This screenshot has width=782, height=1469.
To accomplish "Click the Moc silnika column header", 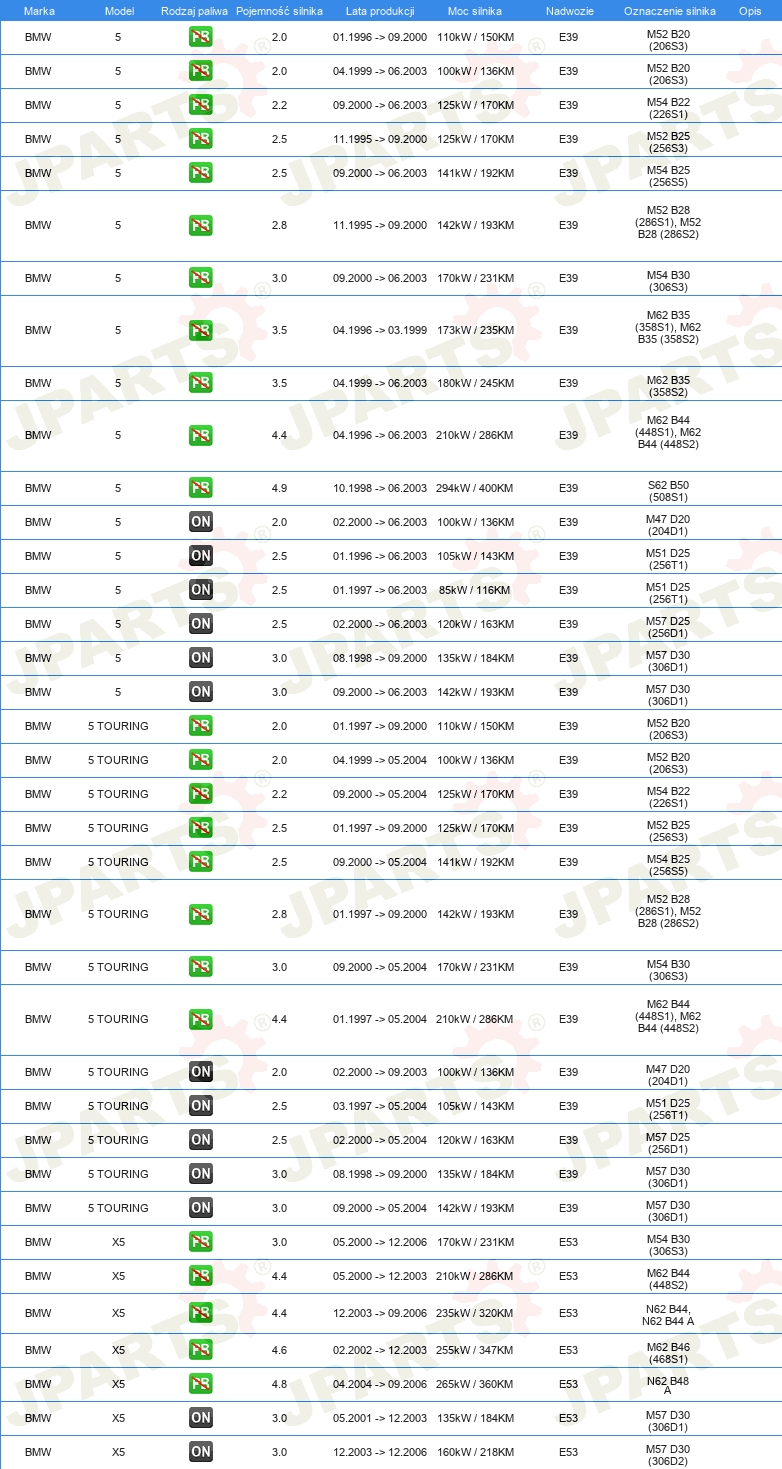I will point(475,11).
